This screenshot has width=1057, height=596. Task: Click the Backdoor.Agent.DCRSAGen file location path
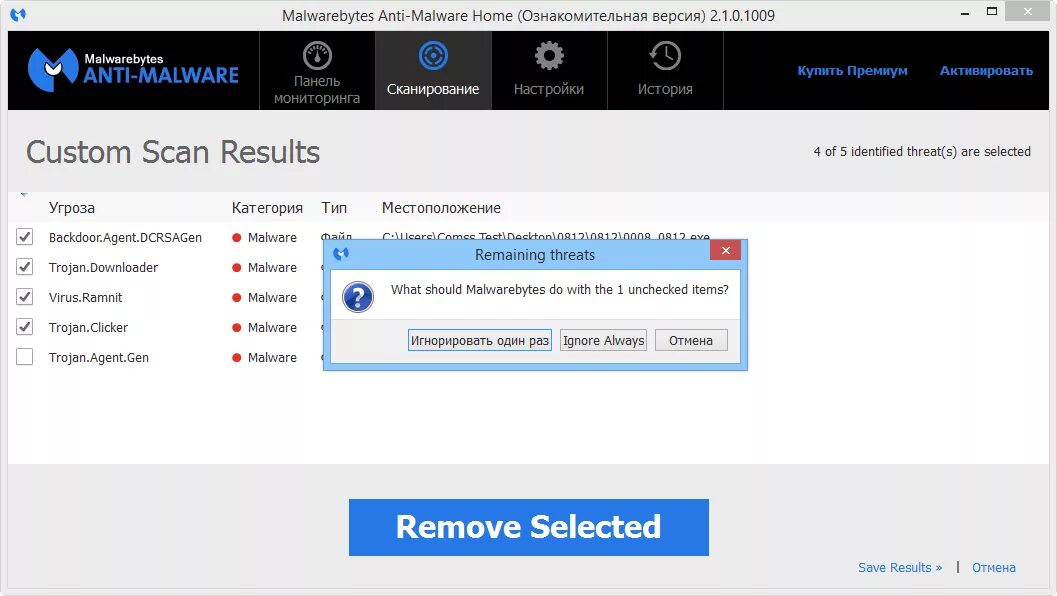(545, 236)
